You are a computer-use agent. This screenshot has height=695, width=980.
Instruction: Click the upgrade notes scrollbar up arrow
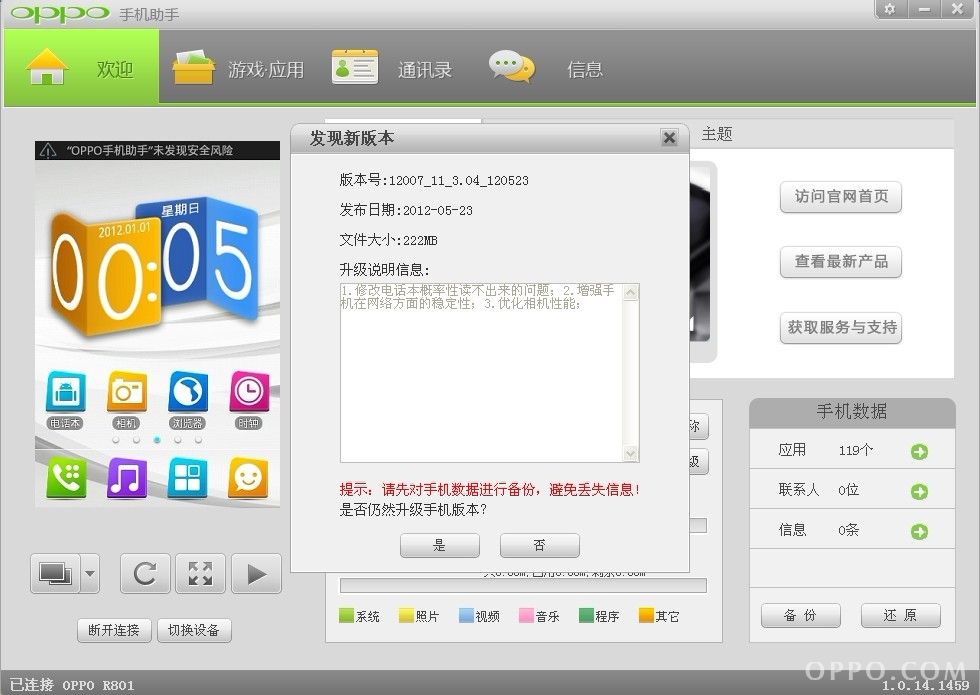(x=631, y=291)
